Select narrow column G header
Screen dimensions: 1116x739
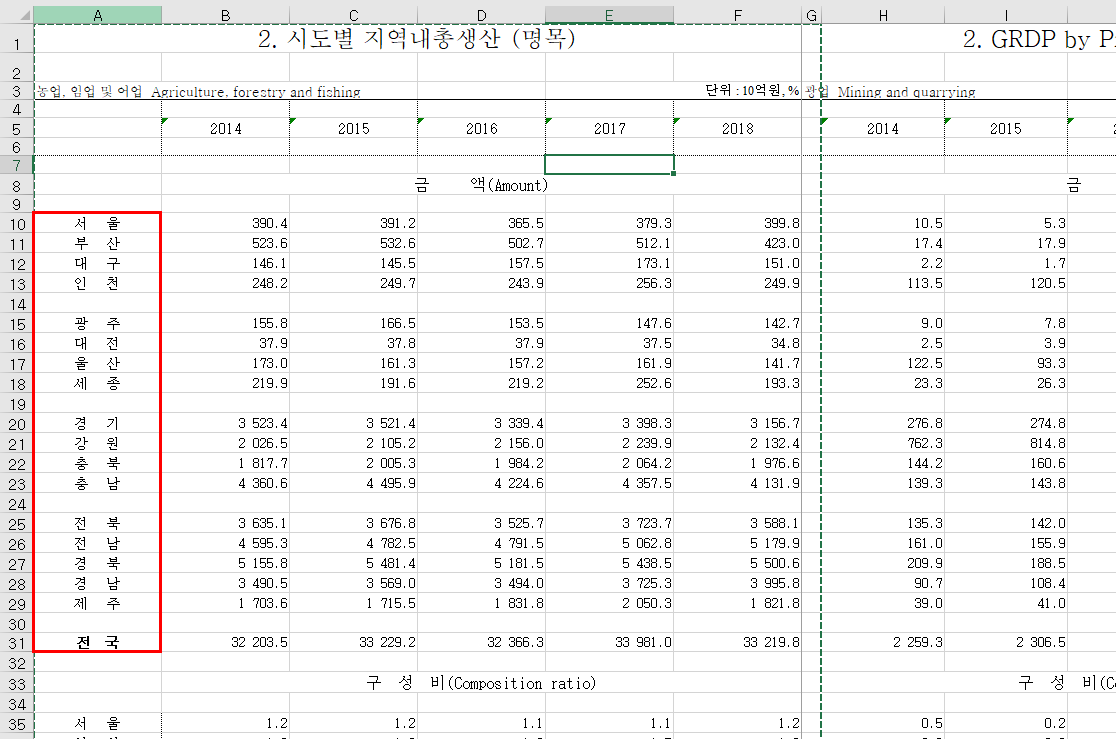coord(811,15)
